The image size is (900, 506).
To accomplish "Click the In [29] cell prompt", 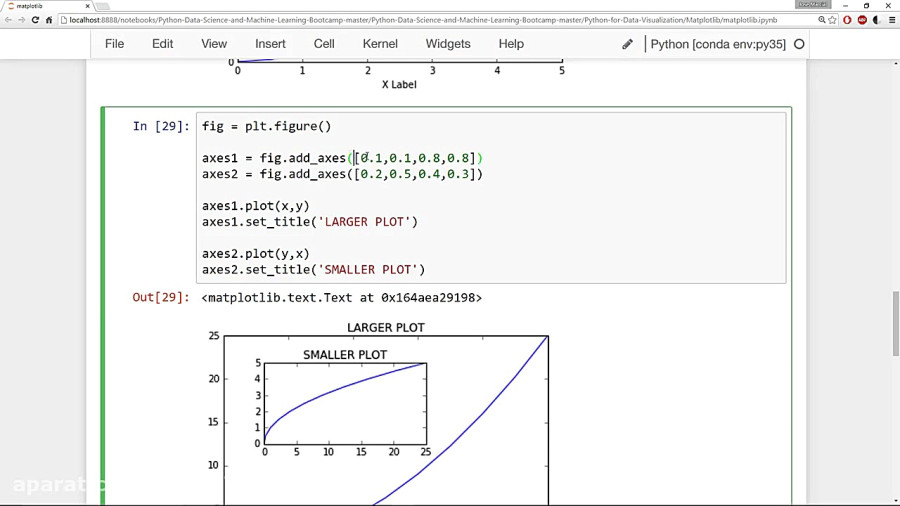I will click(161, 126).
